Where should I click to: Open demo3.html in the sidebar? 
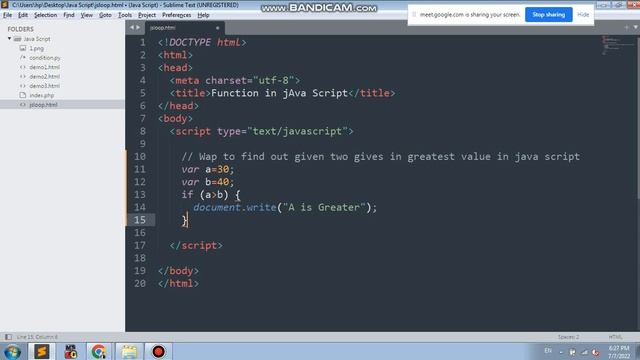tap(44, 86)
